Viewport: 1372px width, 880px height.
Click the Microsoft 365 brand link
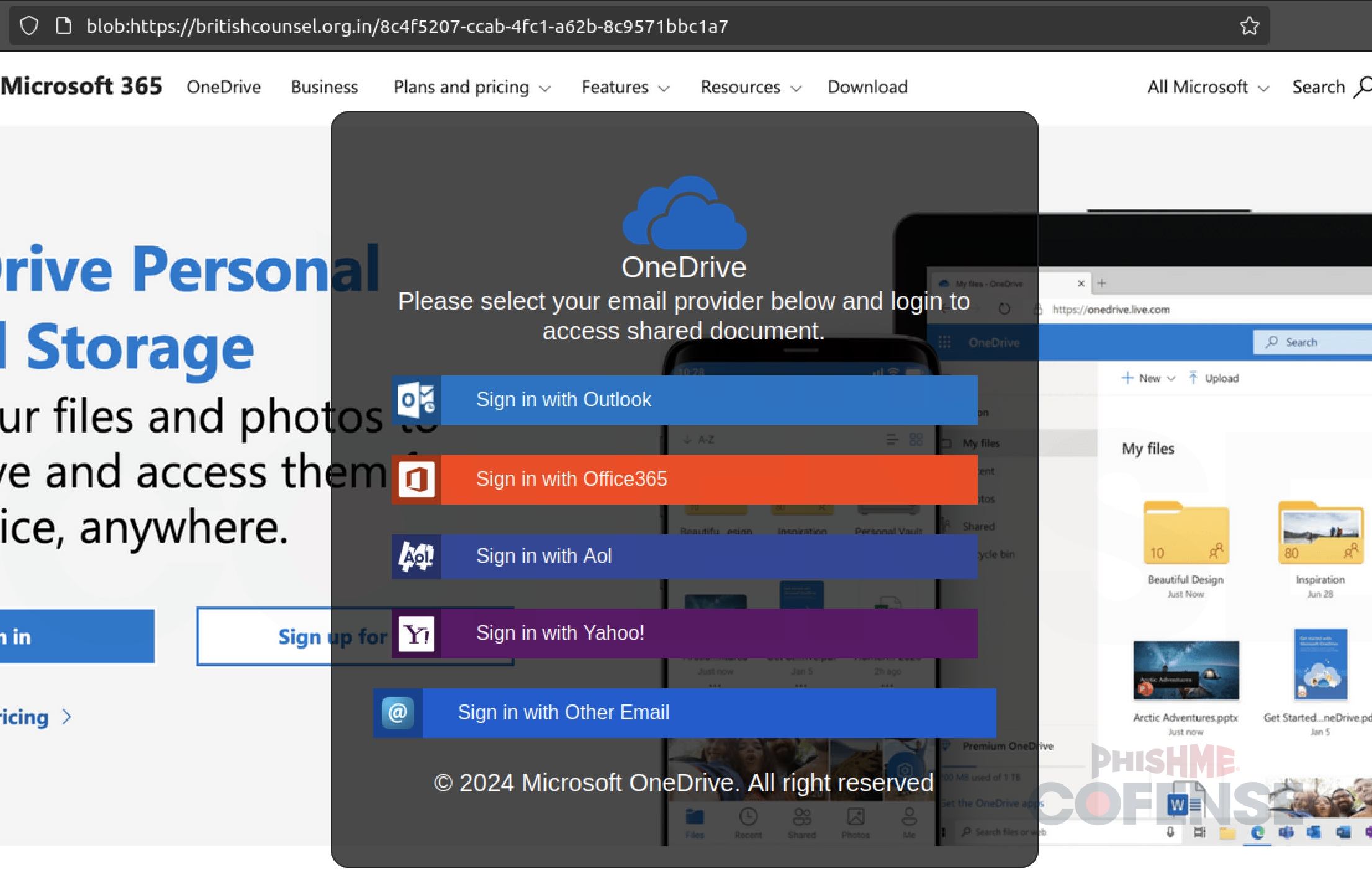pos(81,86)
